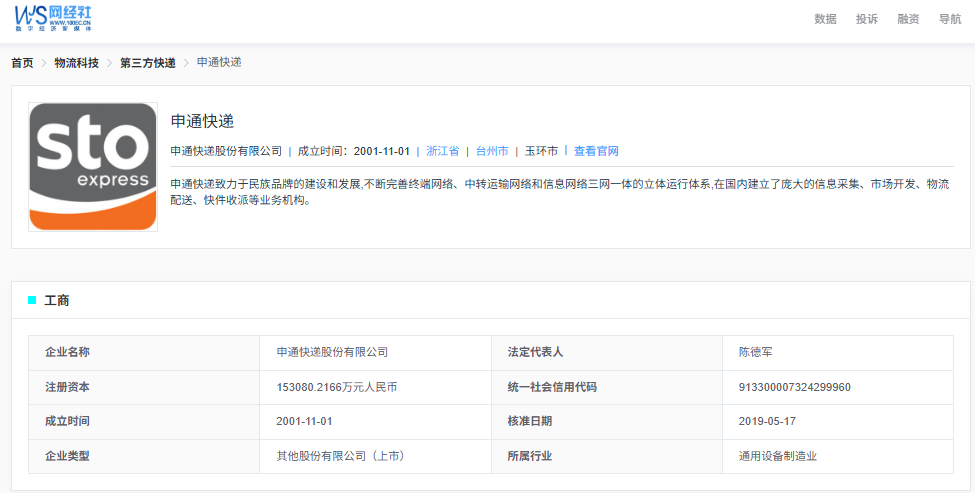Click the 所属行业 label cell
This screenshot has width=975, height=493.
pos(607,456)
